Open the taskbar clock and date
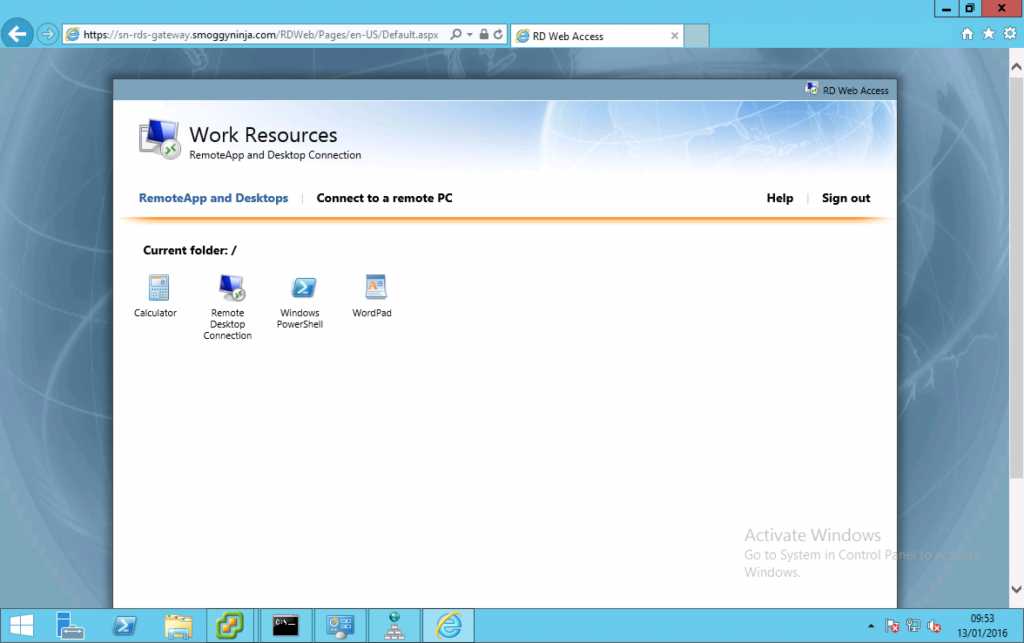Image resolution: width=1024 pixels, height=643 pixels. pyautogui.click(x=982, y=625)
